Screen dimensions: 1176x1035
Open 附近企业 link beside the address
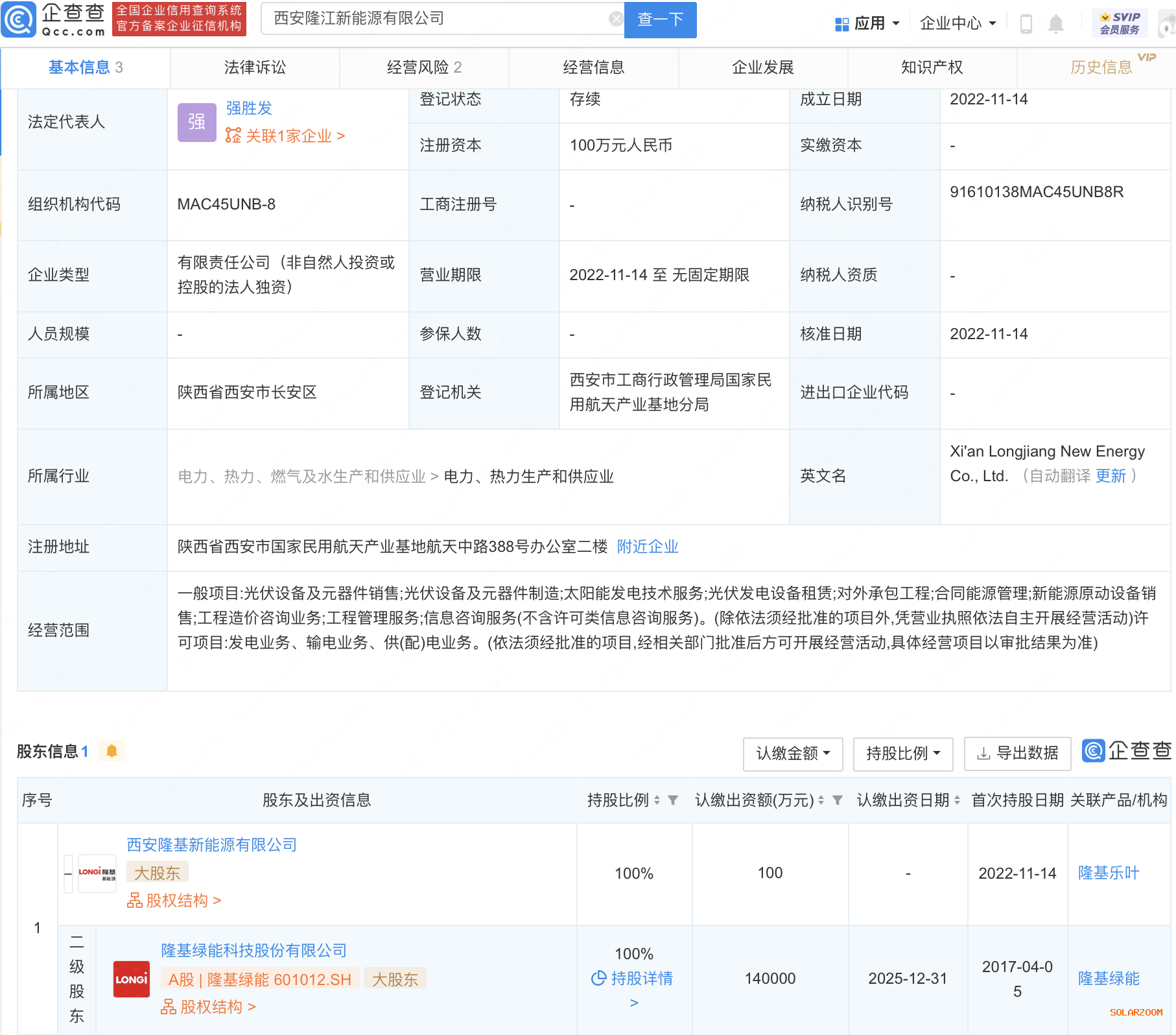647,547
